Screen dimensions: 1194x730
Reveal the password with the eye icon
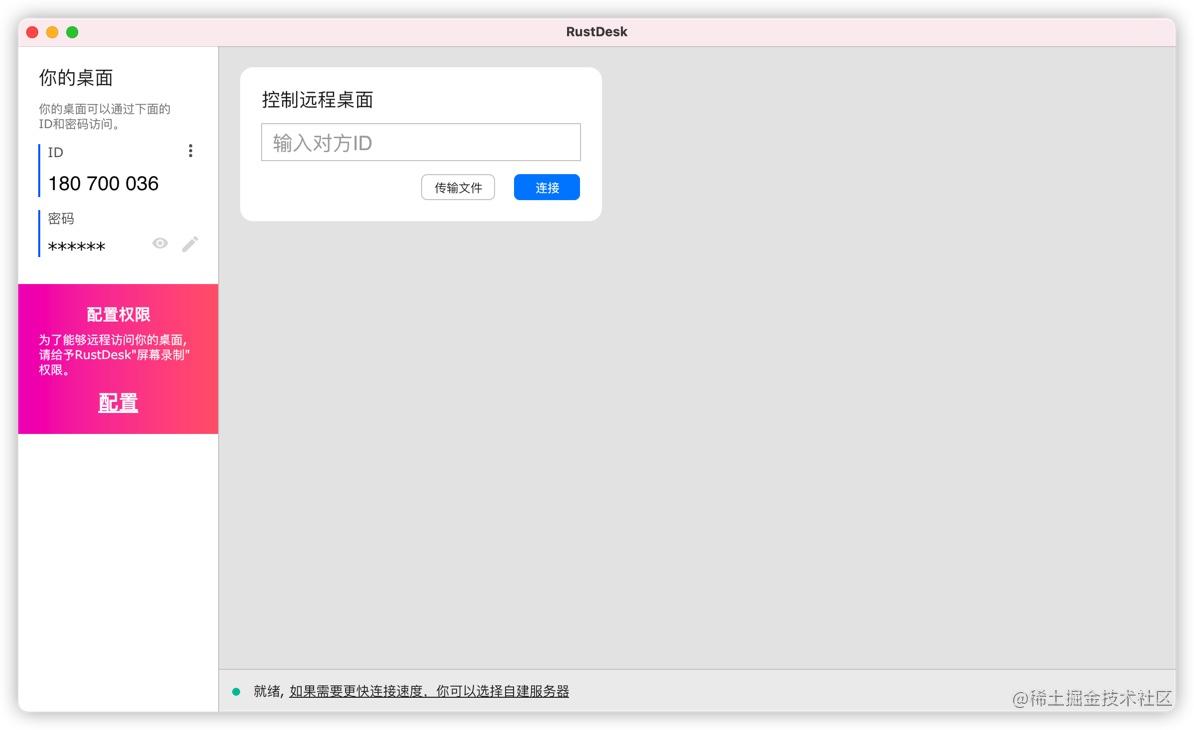coord(160,243)
